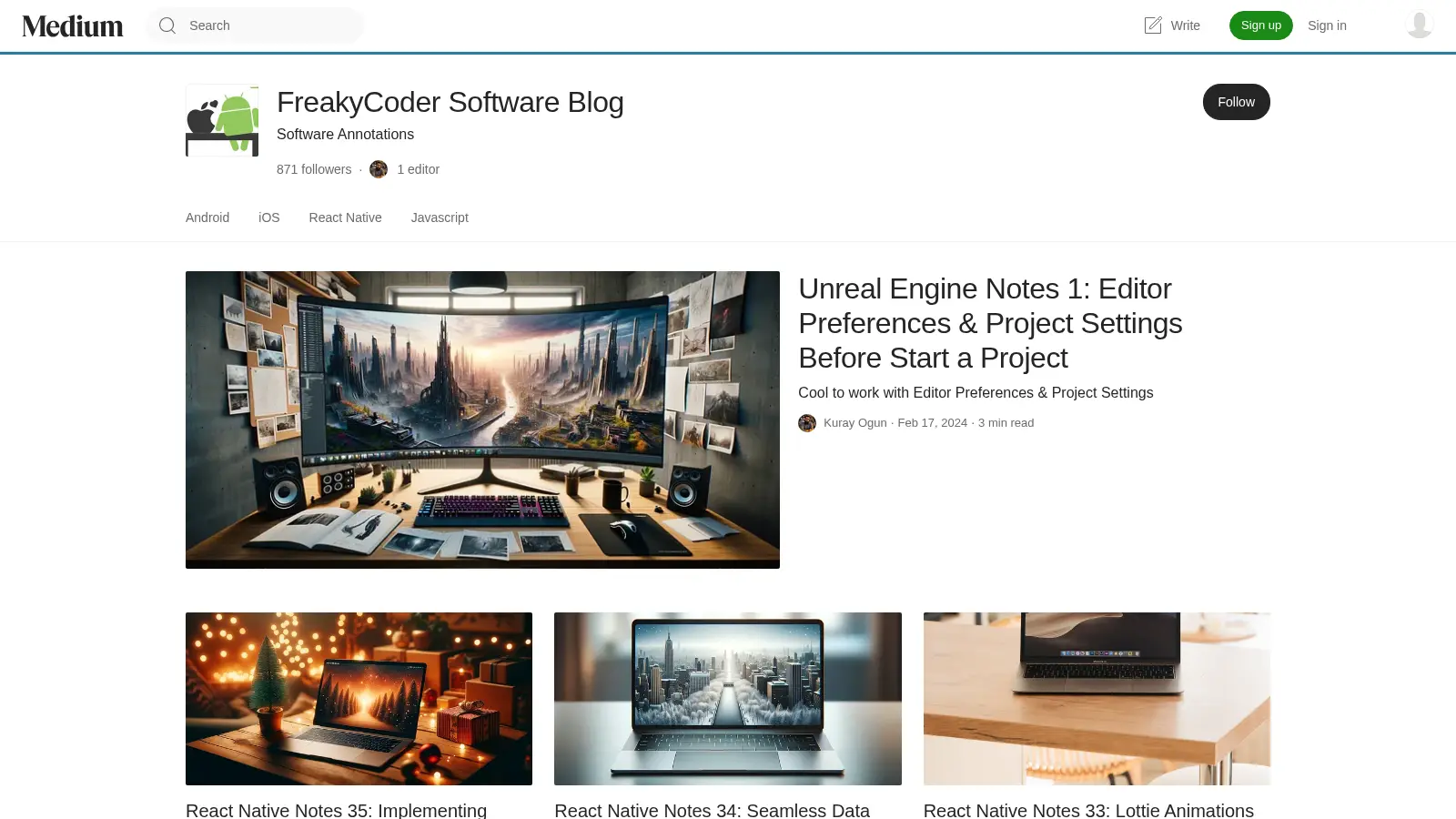Open the React Native Notes 34 thumbnail

(x=728, y=699)
